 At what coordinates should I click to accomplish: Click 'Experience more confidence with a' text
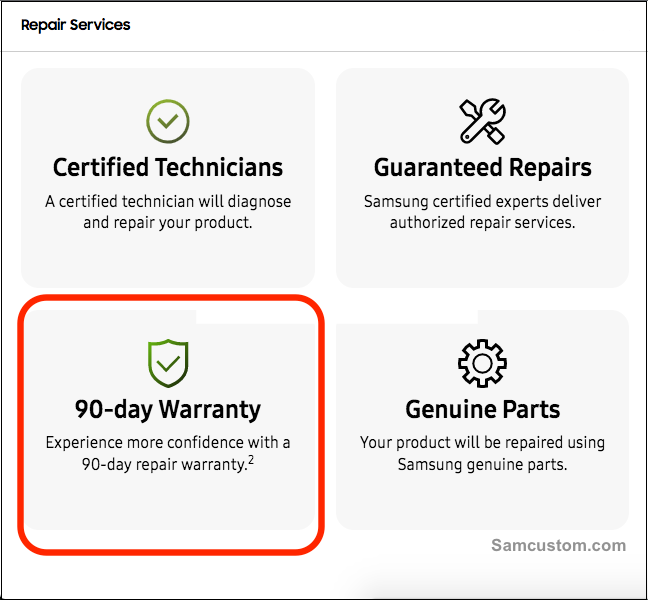point(168,443)
